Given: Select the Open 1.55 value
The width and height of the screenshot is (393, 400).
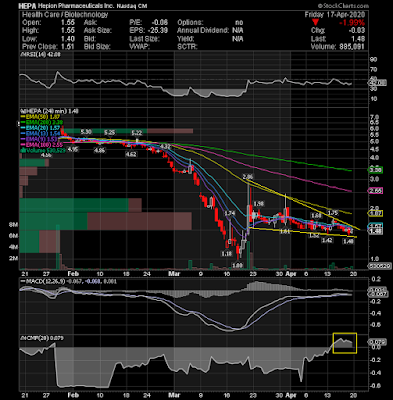Looking at the screenshot, I should [x=68, y=22].
